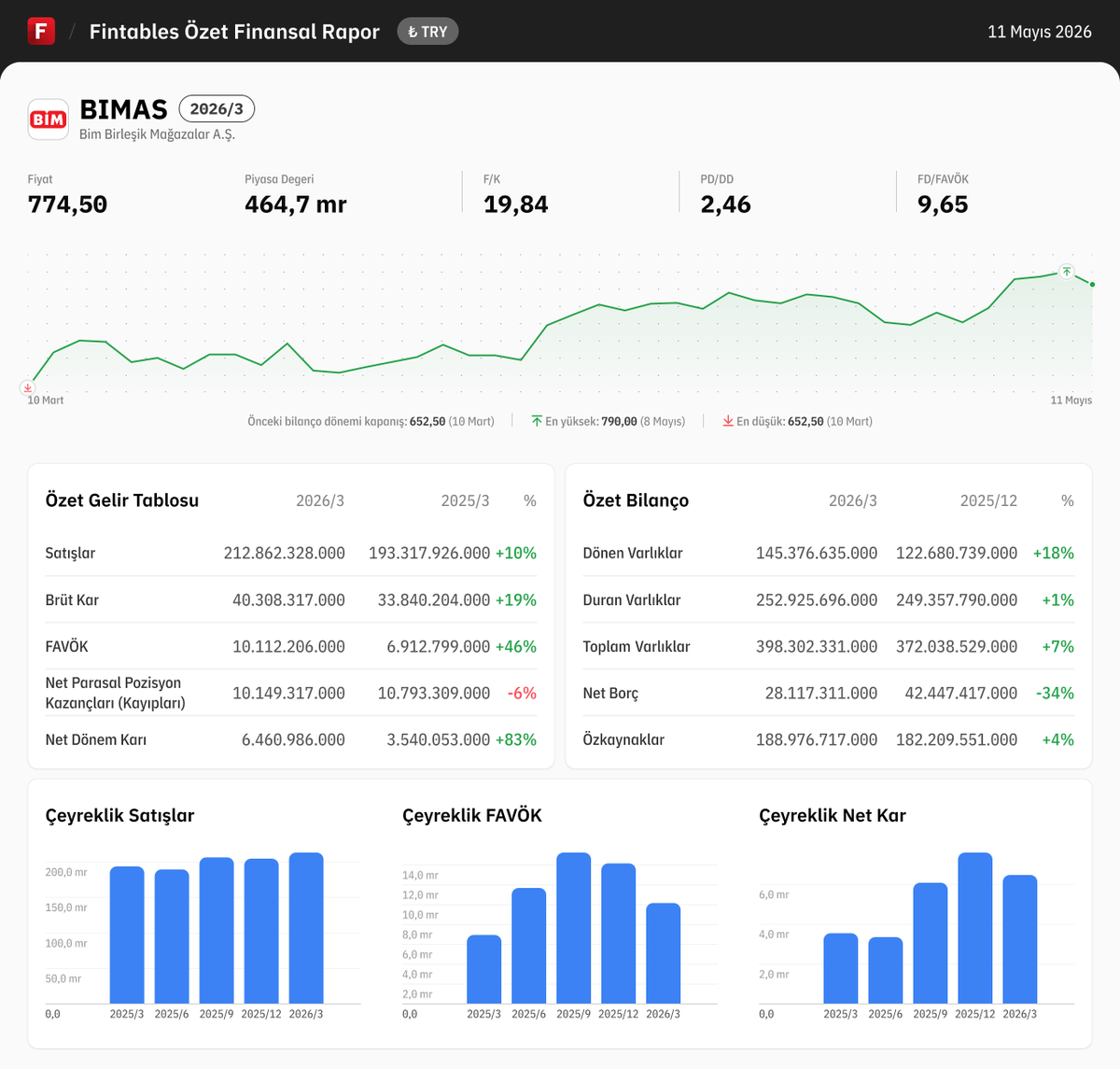Click Önceki bilanço dönemi kapanış 652,50 text

tap(371, 421)
